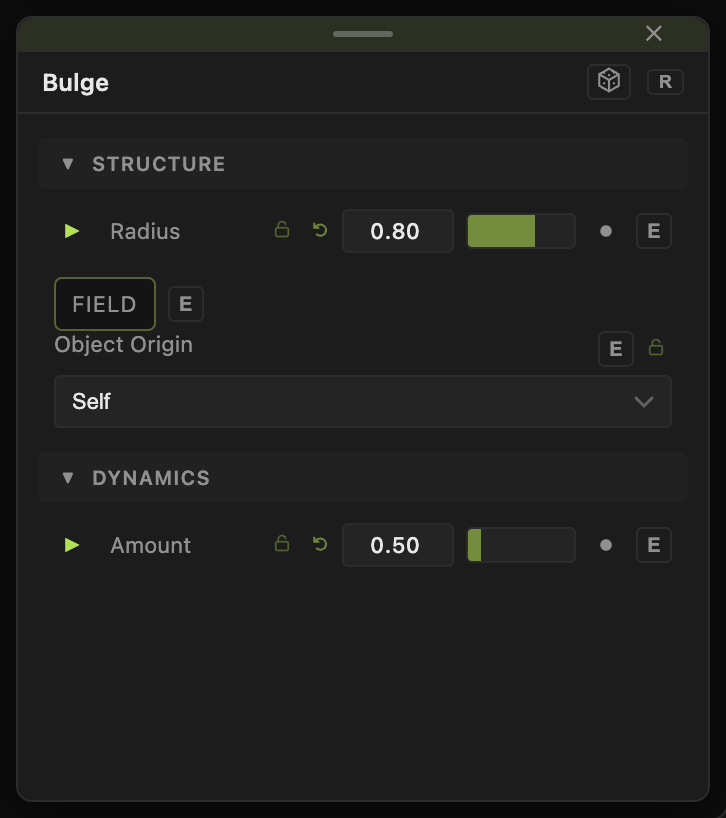Viewport: 726px width, 818px height.
Task: Click the FIELD button
Action: pos(105,304)
